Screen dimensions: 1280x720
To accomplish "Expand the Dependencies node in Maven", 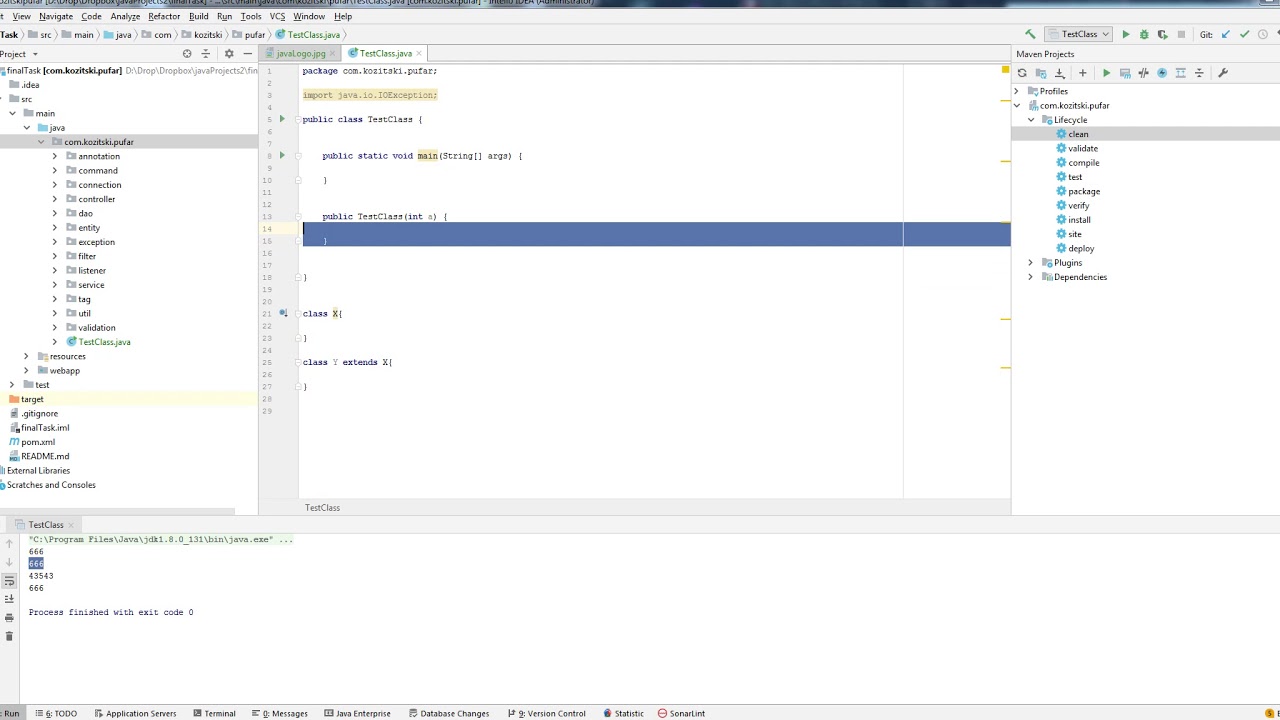I will pyautogui.click(x=1031, y=277).
